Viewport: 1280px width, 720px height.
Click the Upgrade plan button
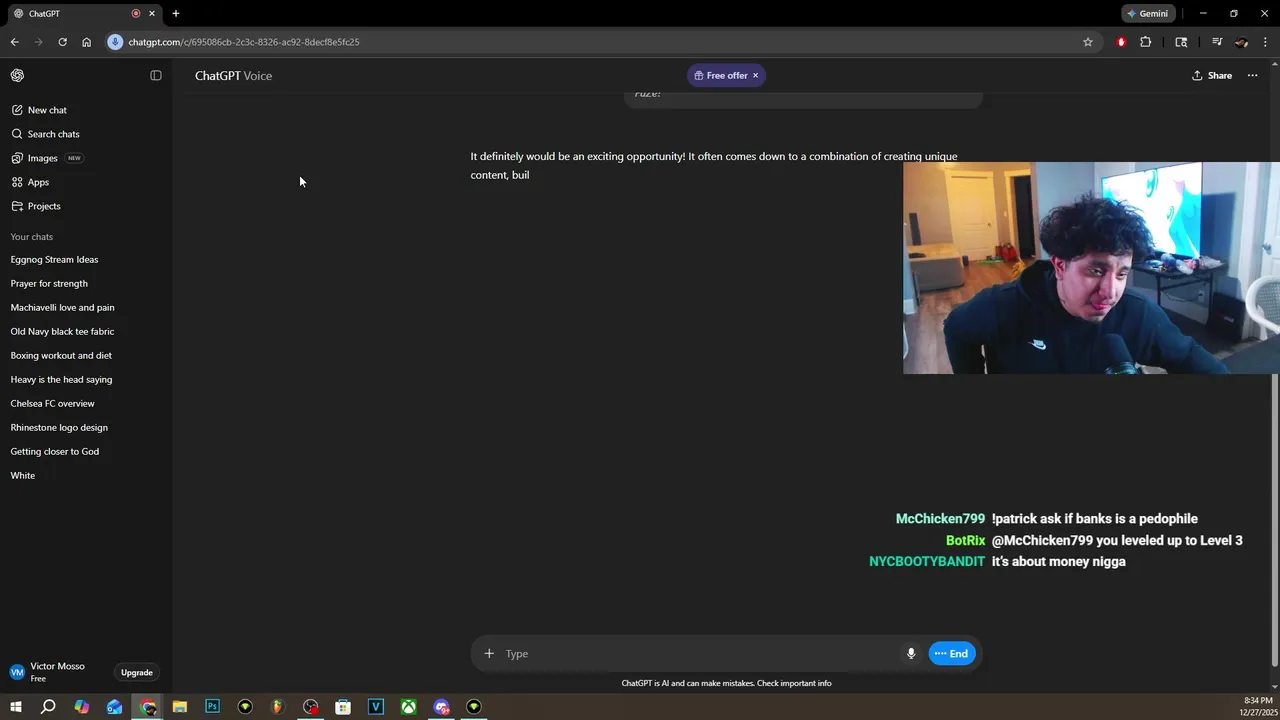[137, 673]
